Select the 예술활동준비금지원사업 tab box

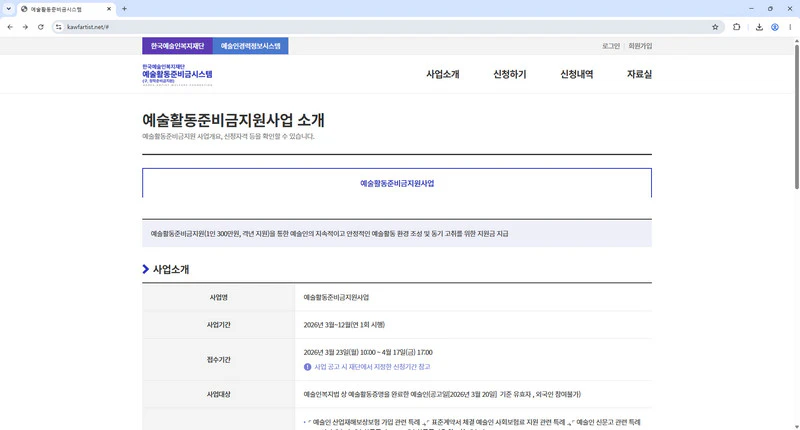tap(397, 183)
